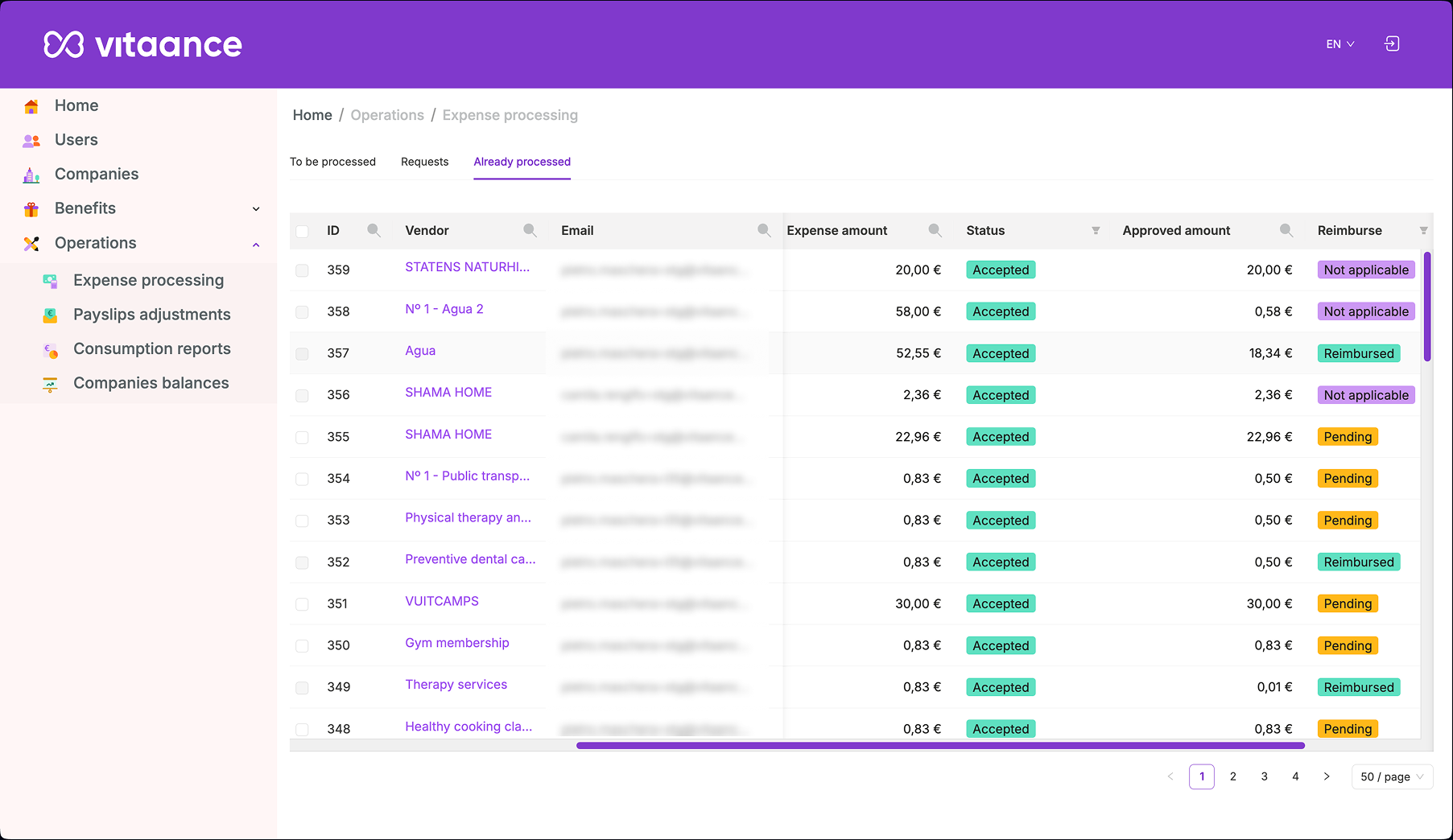Check the select-all checkbox in the table header

click(x=302, y=231)
